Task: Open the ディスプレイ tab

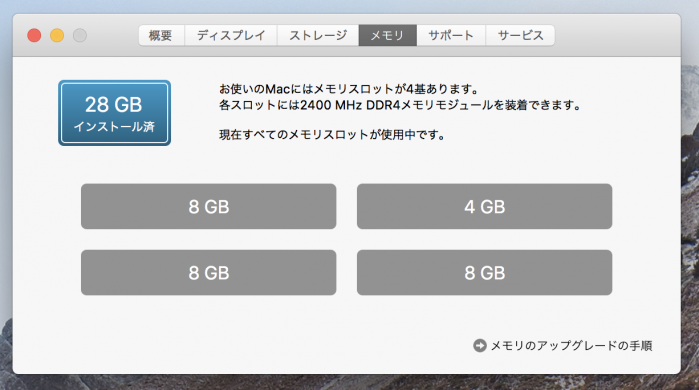Action: tap(231, 35)
